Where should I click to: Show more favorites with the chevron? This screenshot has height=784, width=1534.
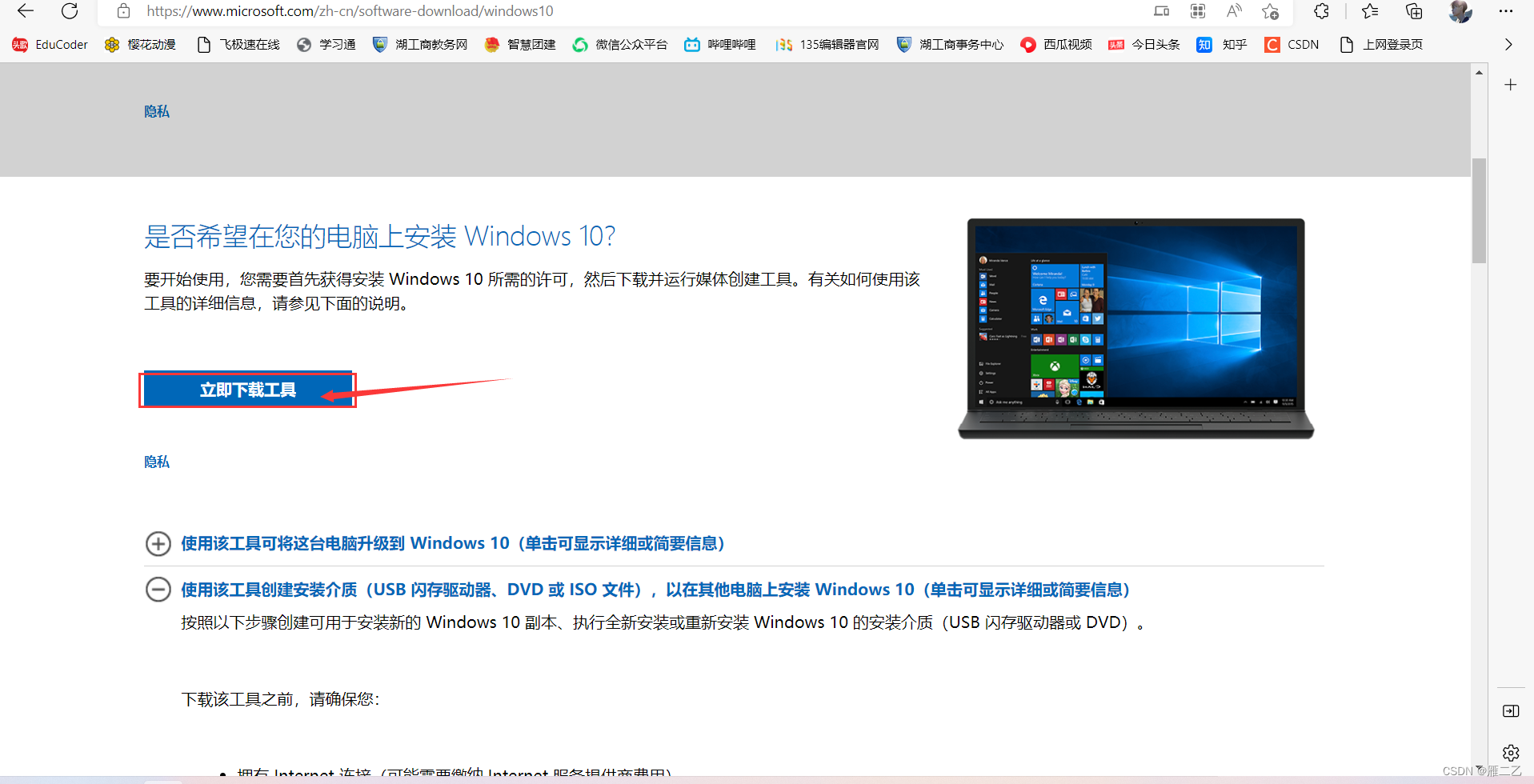point(1508,44)
